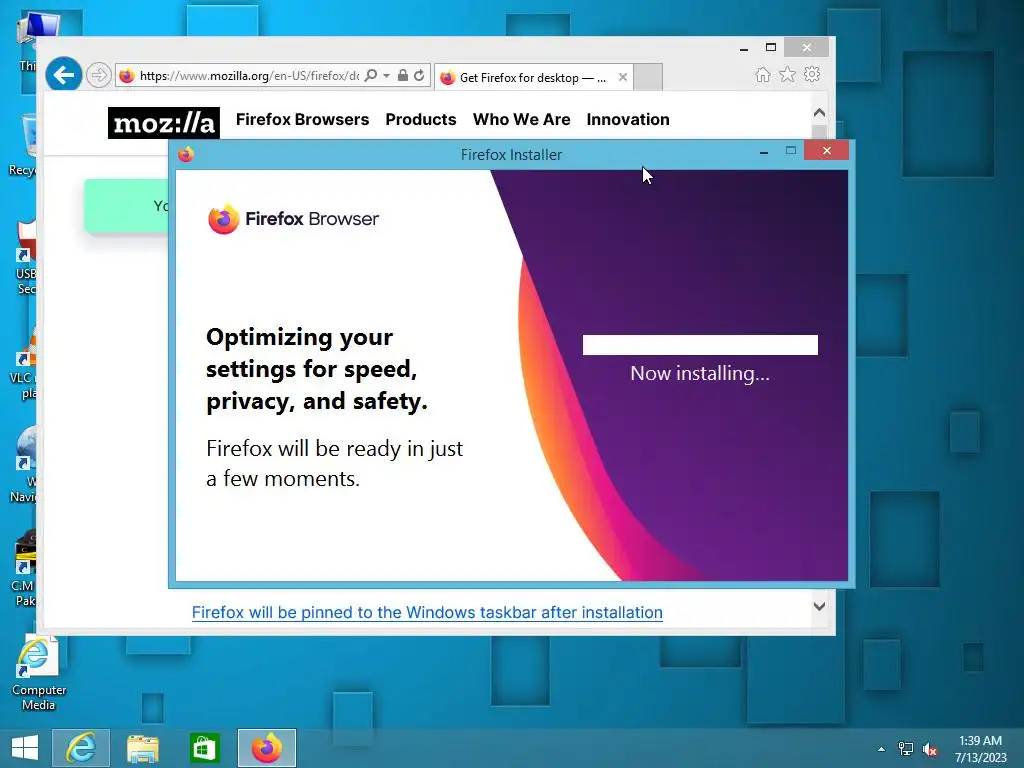Open Internet Explorer home icon
The height and width of the screenshot is (768, 1024).
[x=763, y=75]
